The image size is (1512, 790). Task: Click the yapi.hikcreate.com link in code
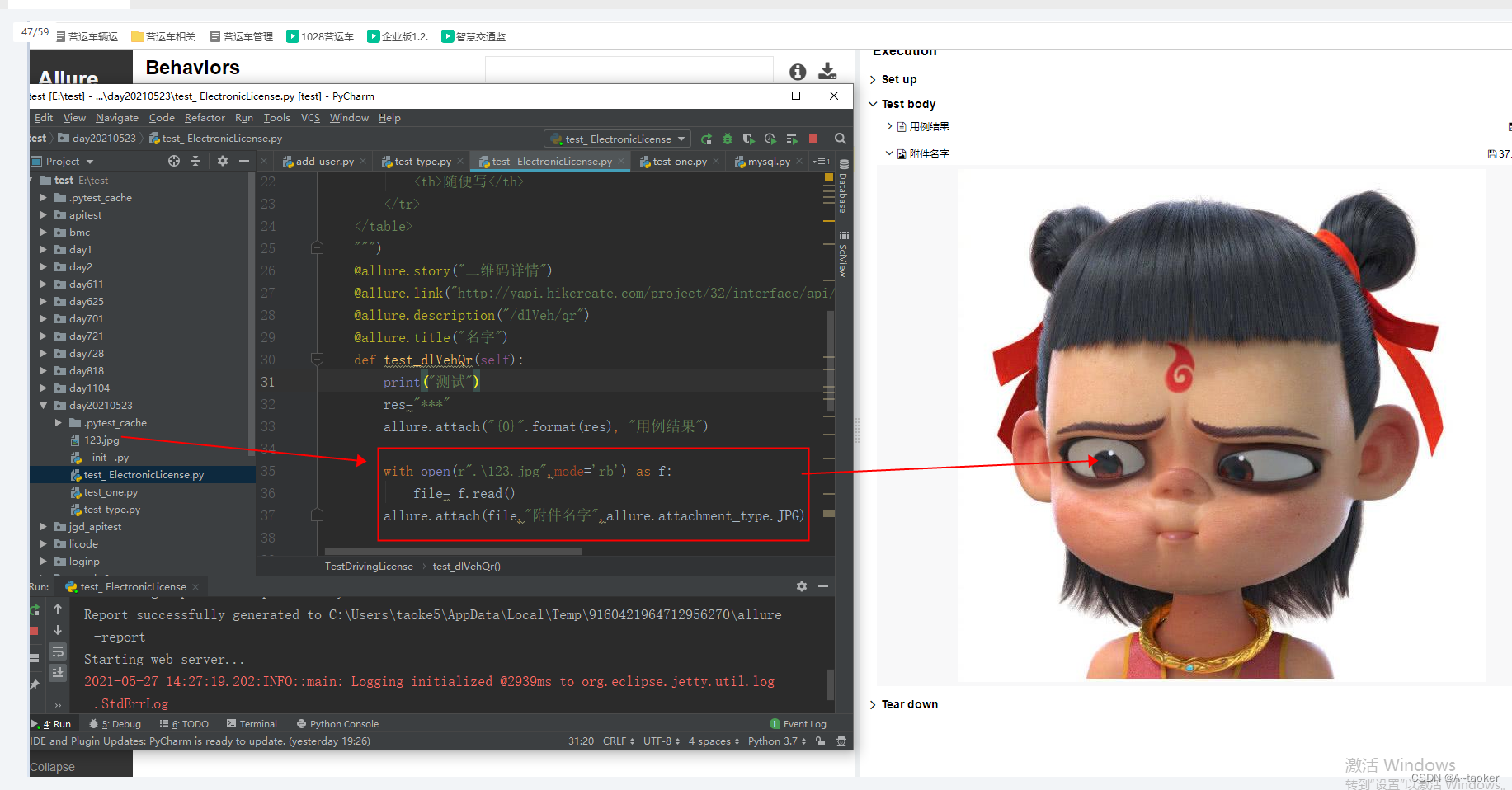(x=646, y=294)
